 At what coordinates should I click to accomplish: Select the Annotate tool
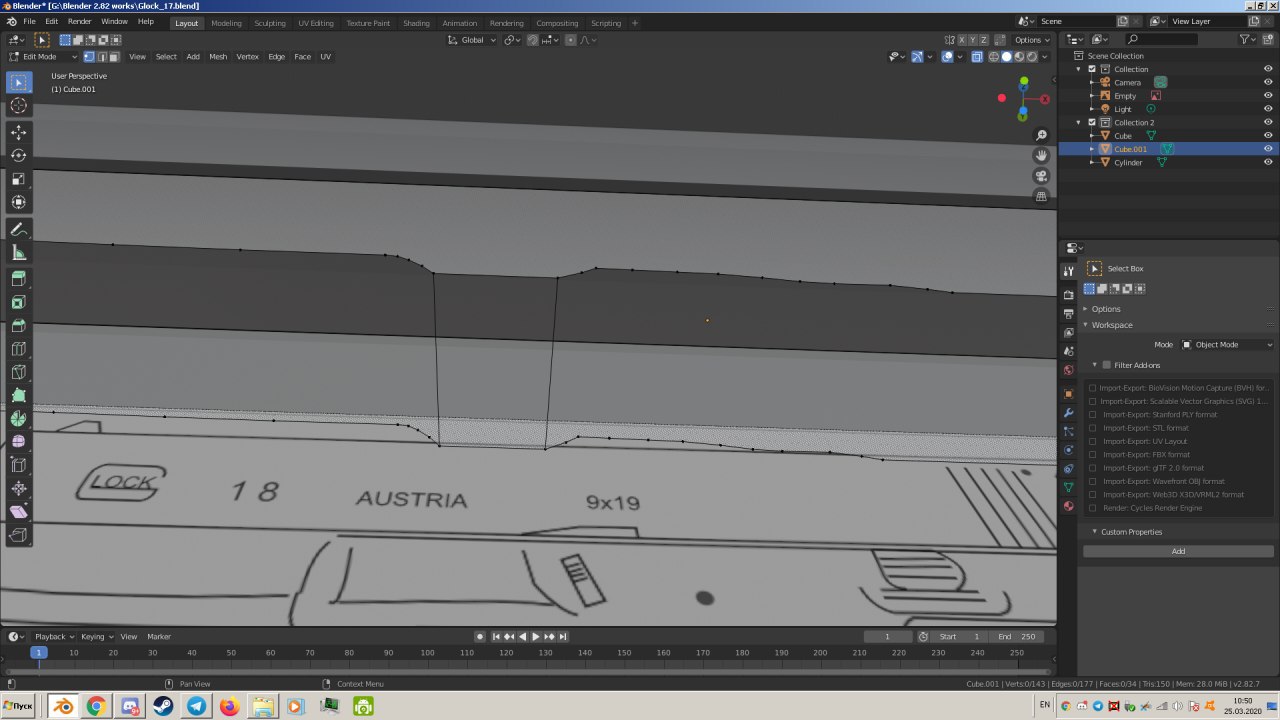click(18, 229)
